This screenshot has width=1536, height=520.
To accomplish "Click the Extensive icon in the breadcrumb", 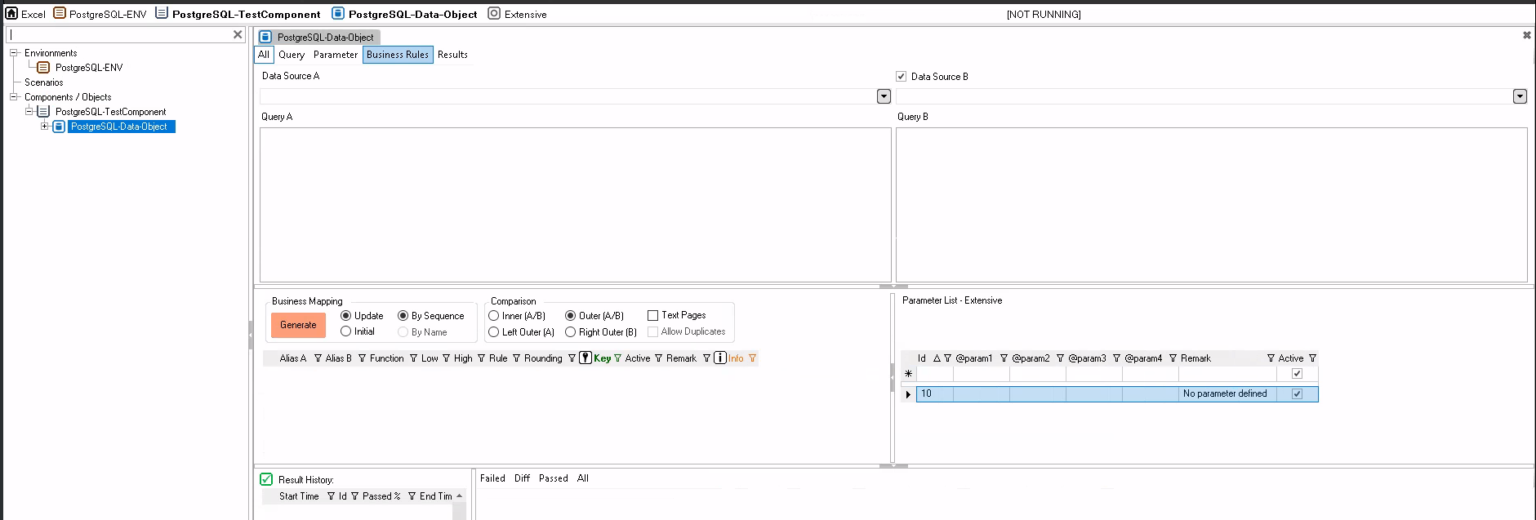I will (494, 14).
